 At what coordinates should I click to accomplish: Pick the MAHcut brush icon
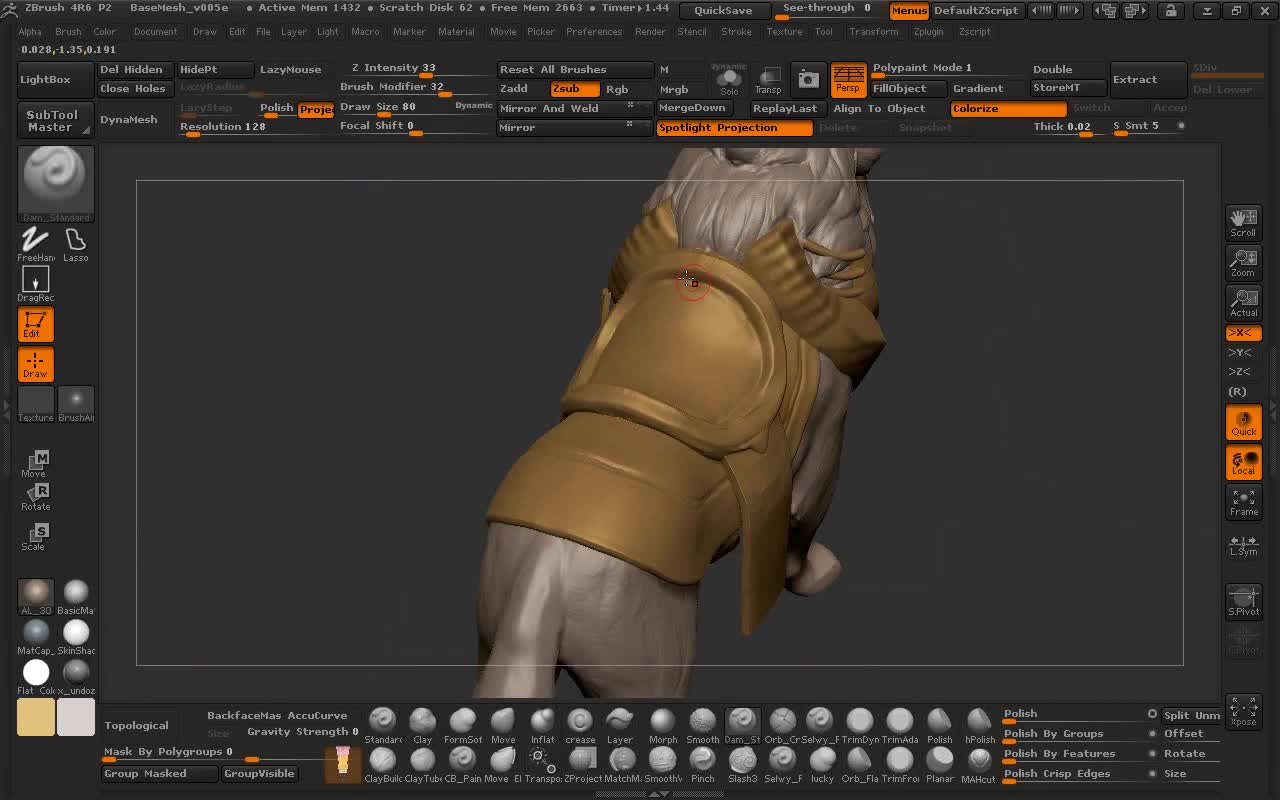point(980,765)
